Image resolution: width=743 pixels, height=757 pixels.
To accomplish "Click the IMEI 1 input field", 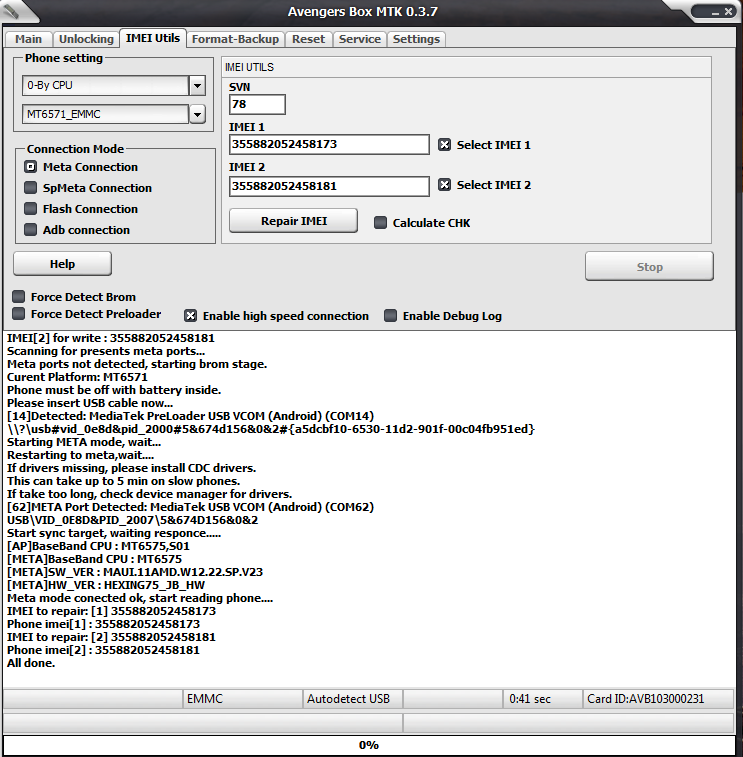I will [x=329, y=144].
